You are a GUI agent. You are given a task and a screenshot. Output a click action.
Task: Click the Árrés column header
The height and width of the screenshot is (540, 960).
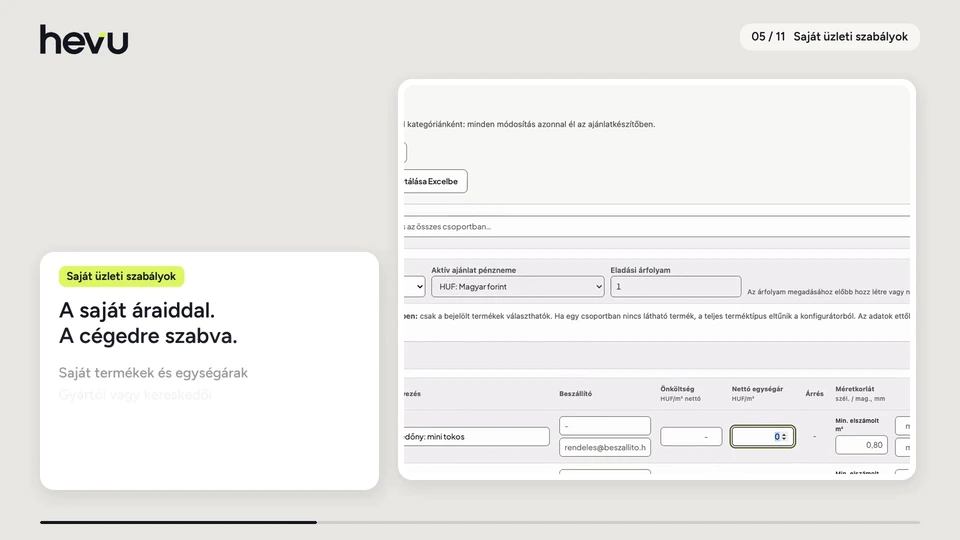[x=814, y=394]
